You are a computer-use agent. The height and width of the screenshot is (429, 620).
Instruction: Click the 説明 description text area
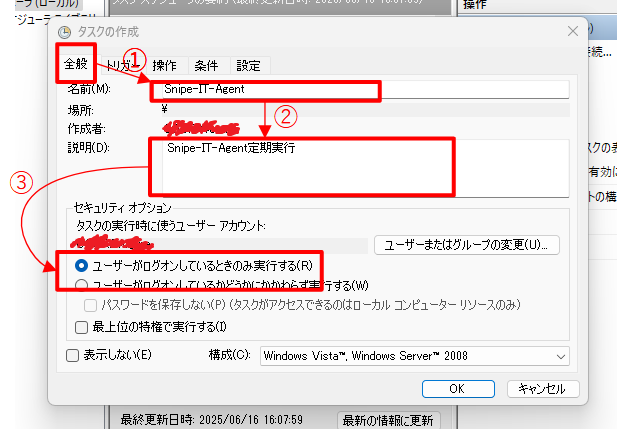tap(365, 168)
